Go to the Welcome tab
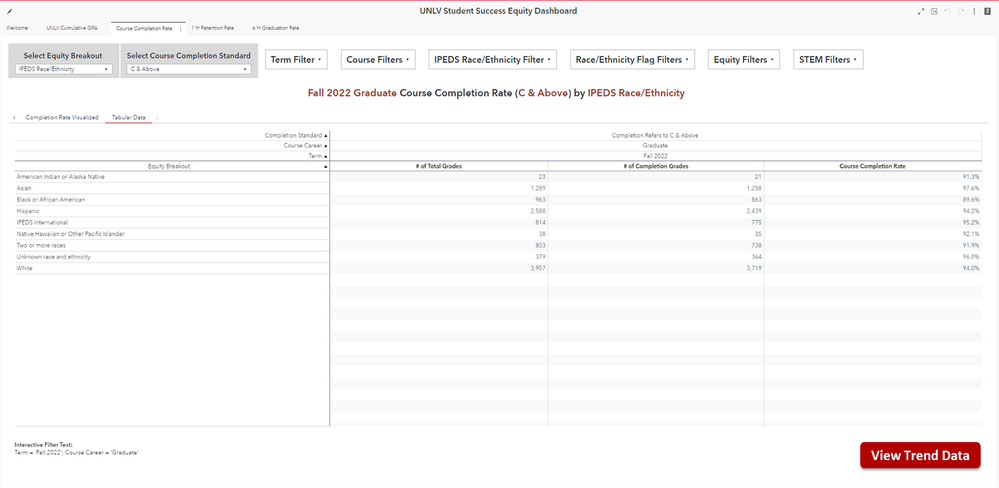 tap(17, 29)
